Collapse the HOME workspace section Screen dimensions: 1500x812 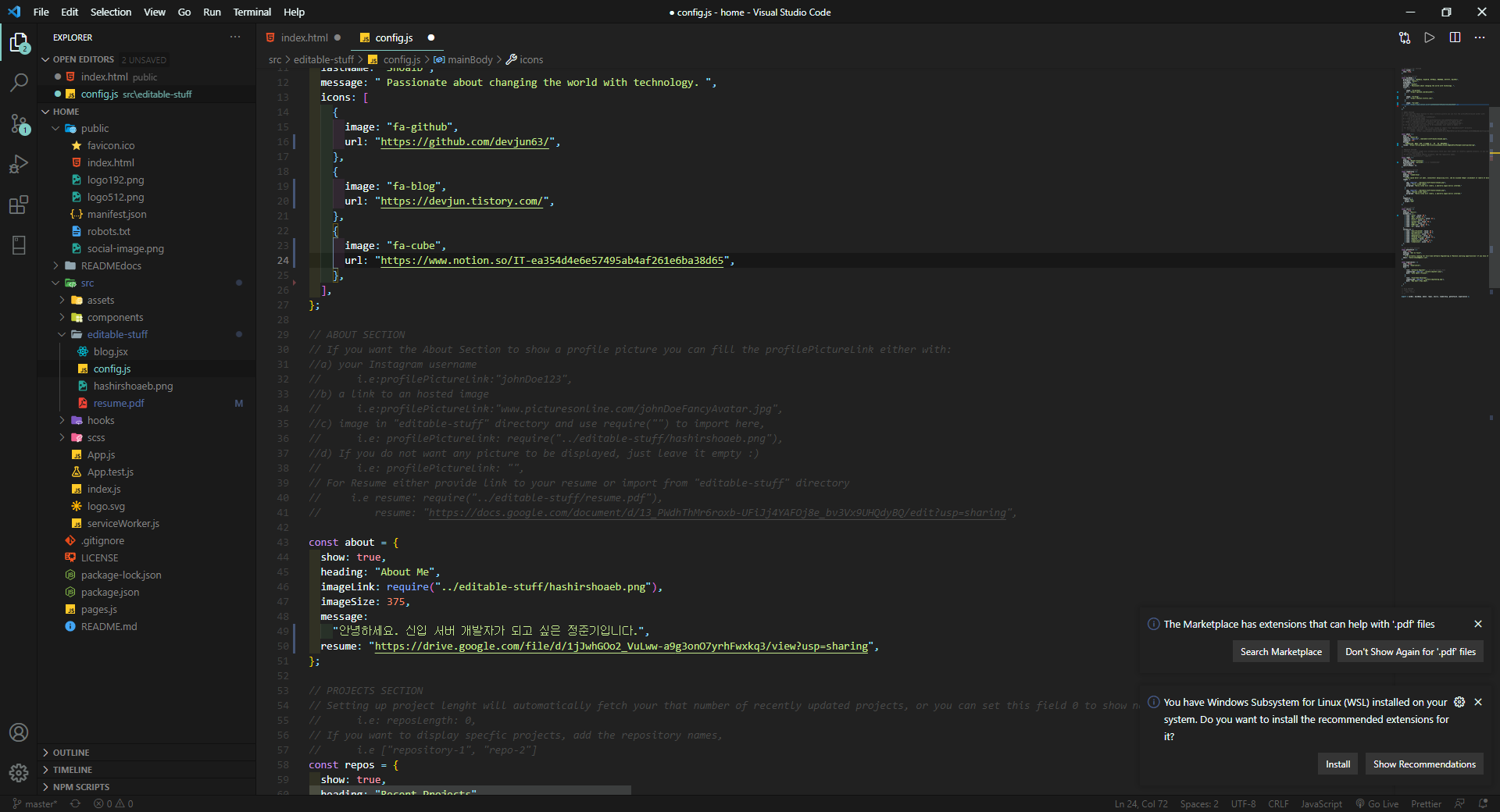(45, 112)
